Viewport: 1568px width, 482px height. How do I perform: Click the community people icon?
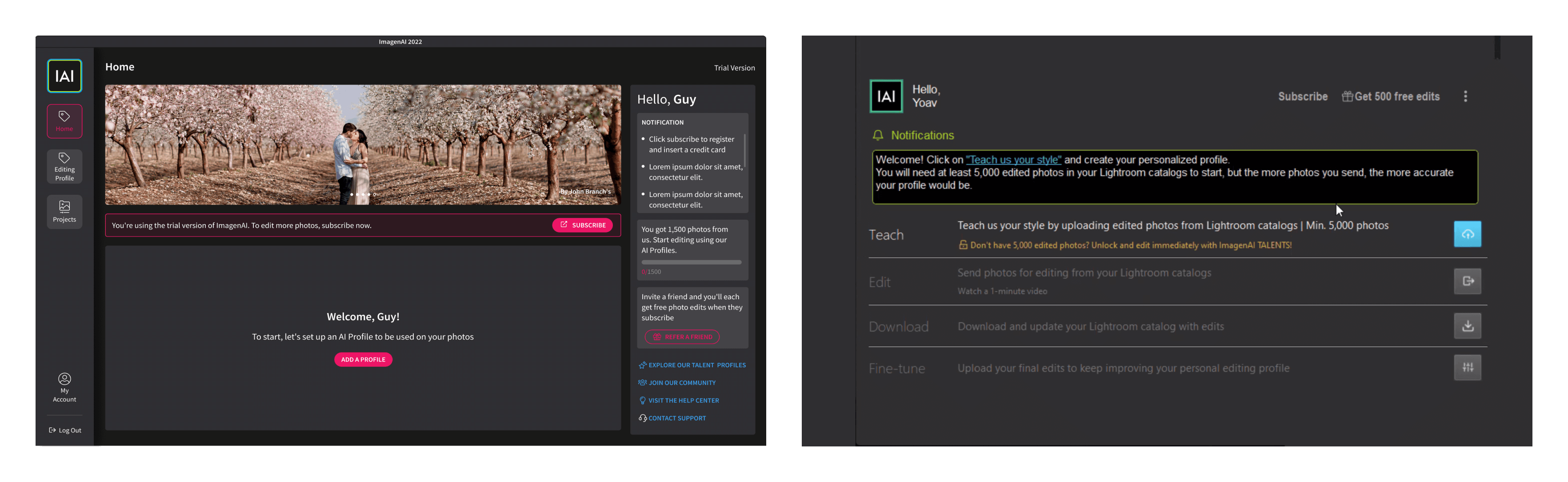click(642, 383)
